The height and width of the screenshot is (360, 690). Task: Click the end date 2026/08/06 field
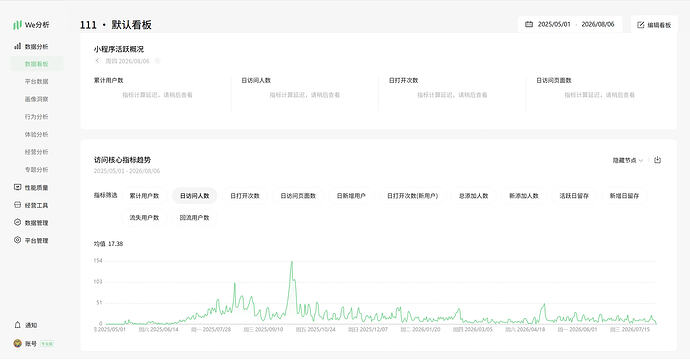(598, 25)
